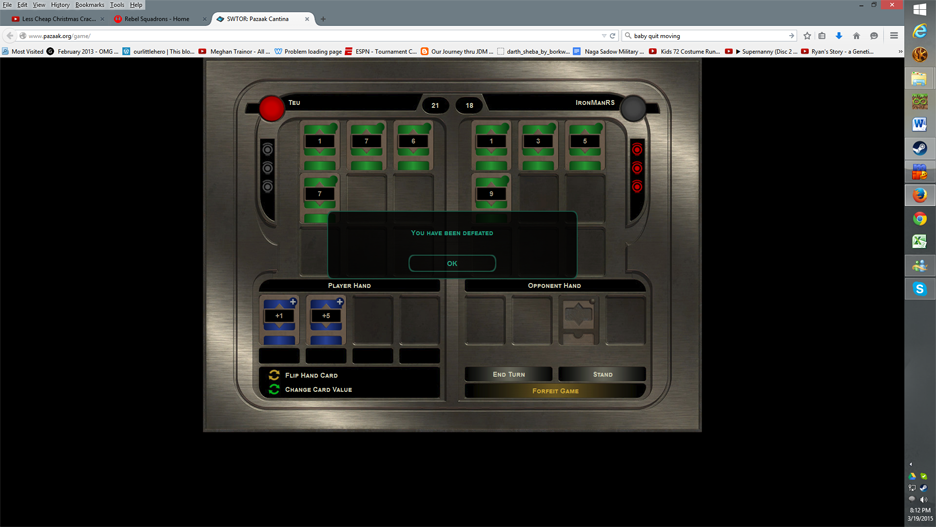Open the Bookmarks menu

(89, 5)
